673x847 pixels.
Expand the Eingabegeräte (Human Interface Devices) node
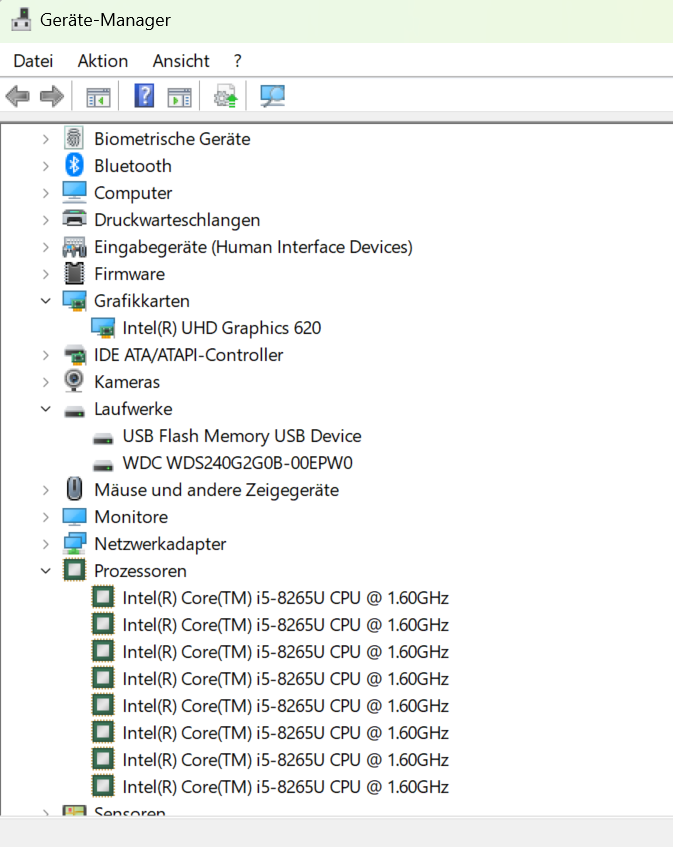click(x=46, y=247)
